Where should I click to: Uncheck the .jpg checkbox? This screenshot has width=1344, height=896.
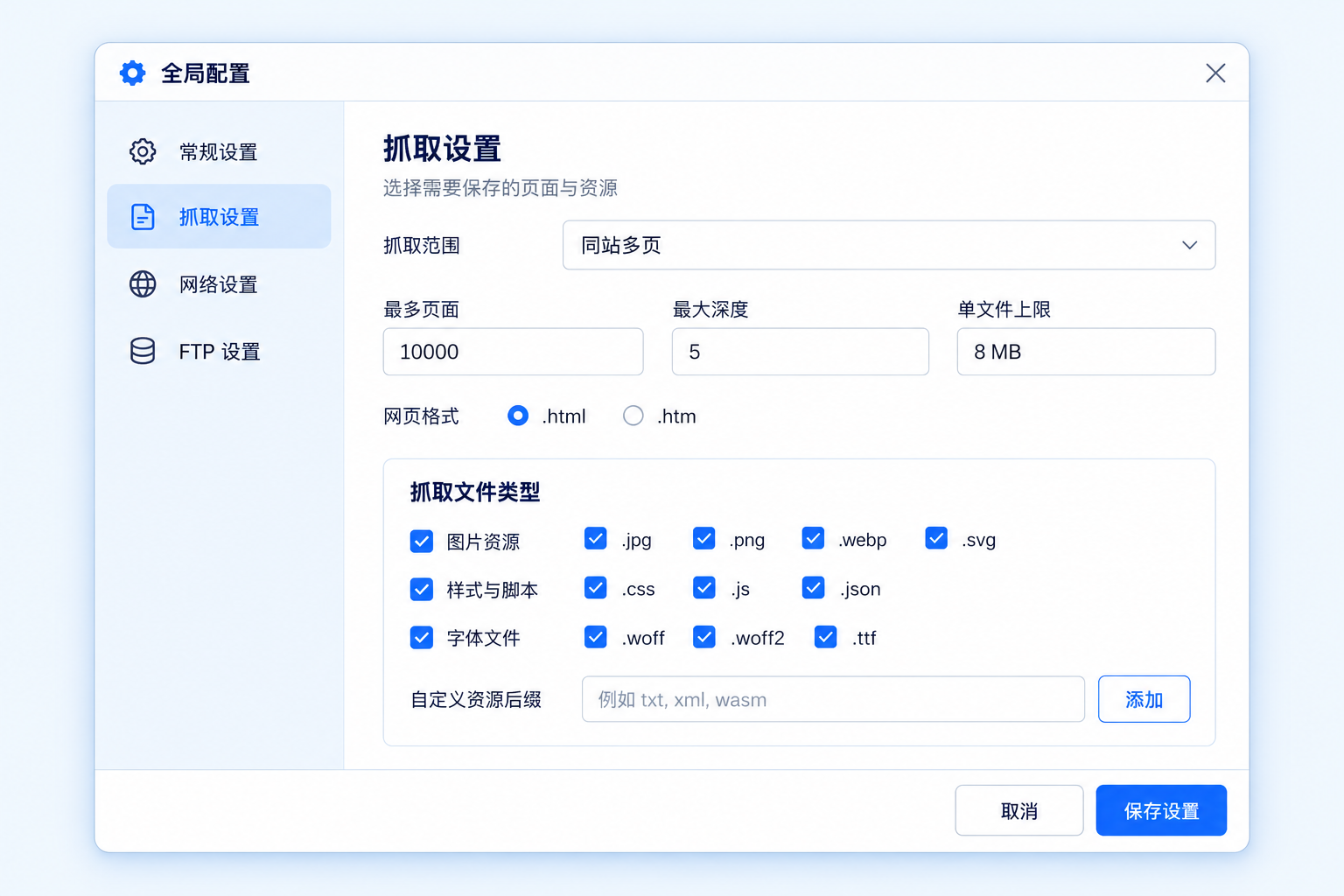pyautogui.click(x=596, y=538)
